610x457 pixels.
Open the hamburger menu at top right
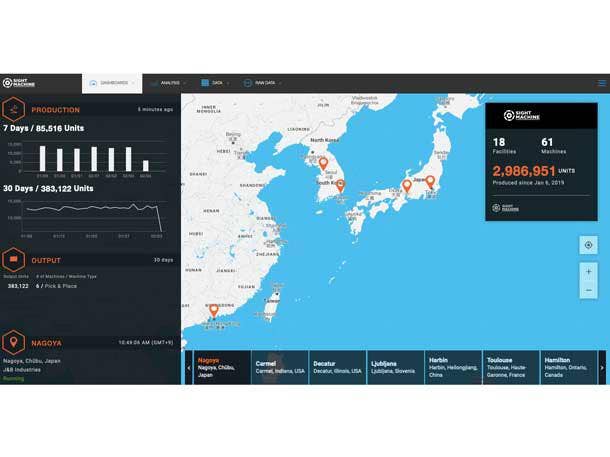[x=601, y=83]
